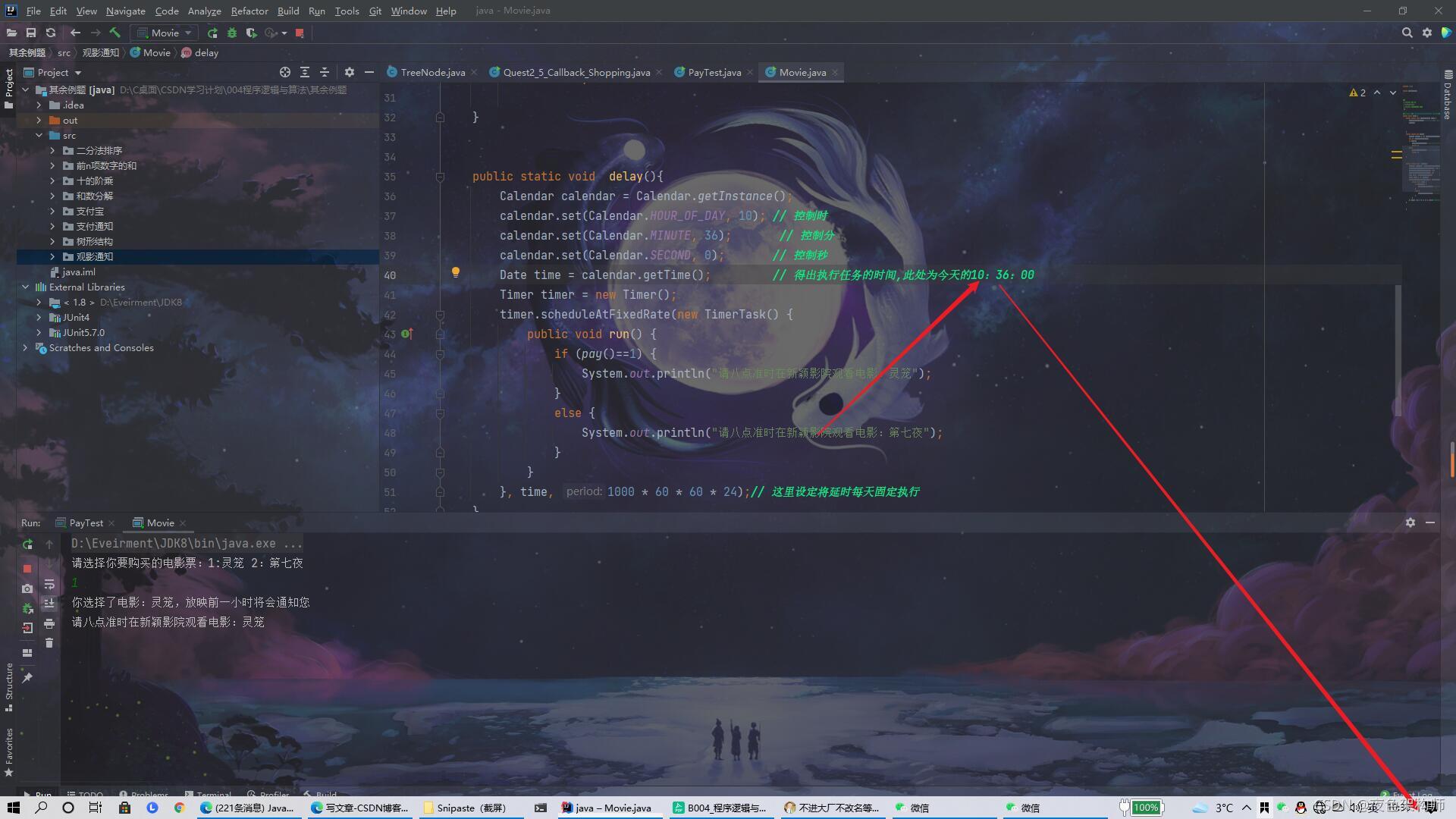
Task: Clear console with the trash icon
Action: (x=49, y=643)
